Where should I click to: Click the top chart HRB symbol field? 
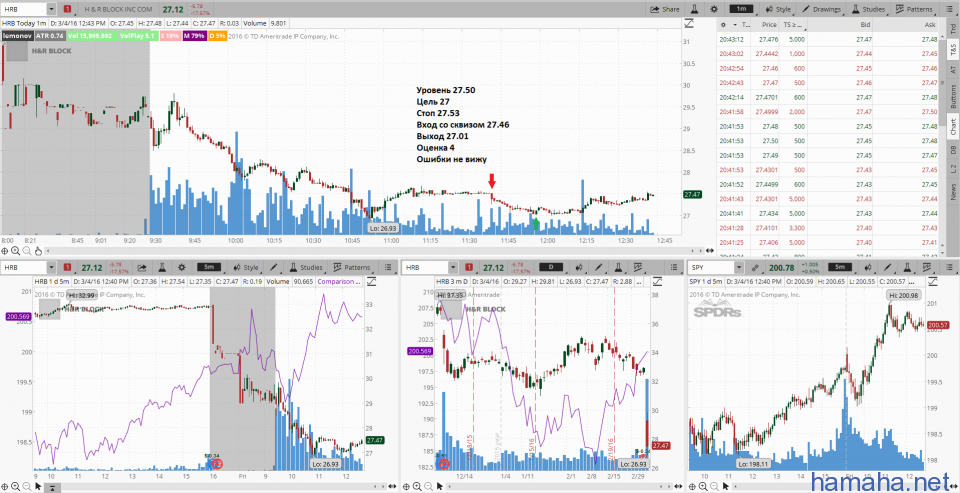23,9
